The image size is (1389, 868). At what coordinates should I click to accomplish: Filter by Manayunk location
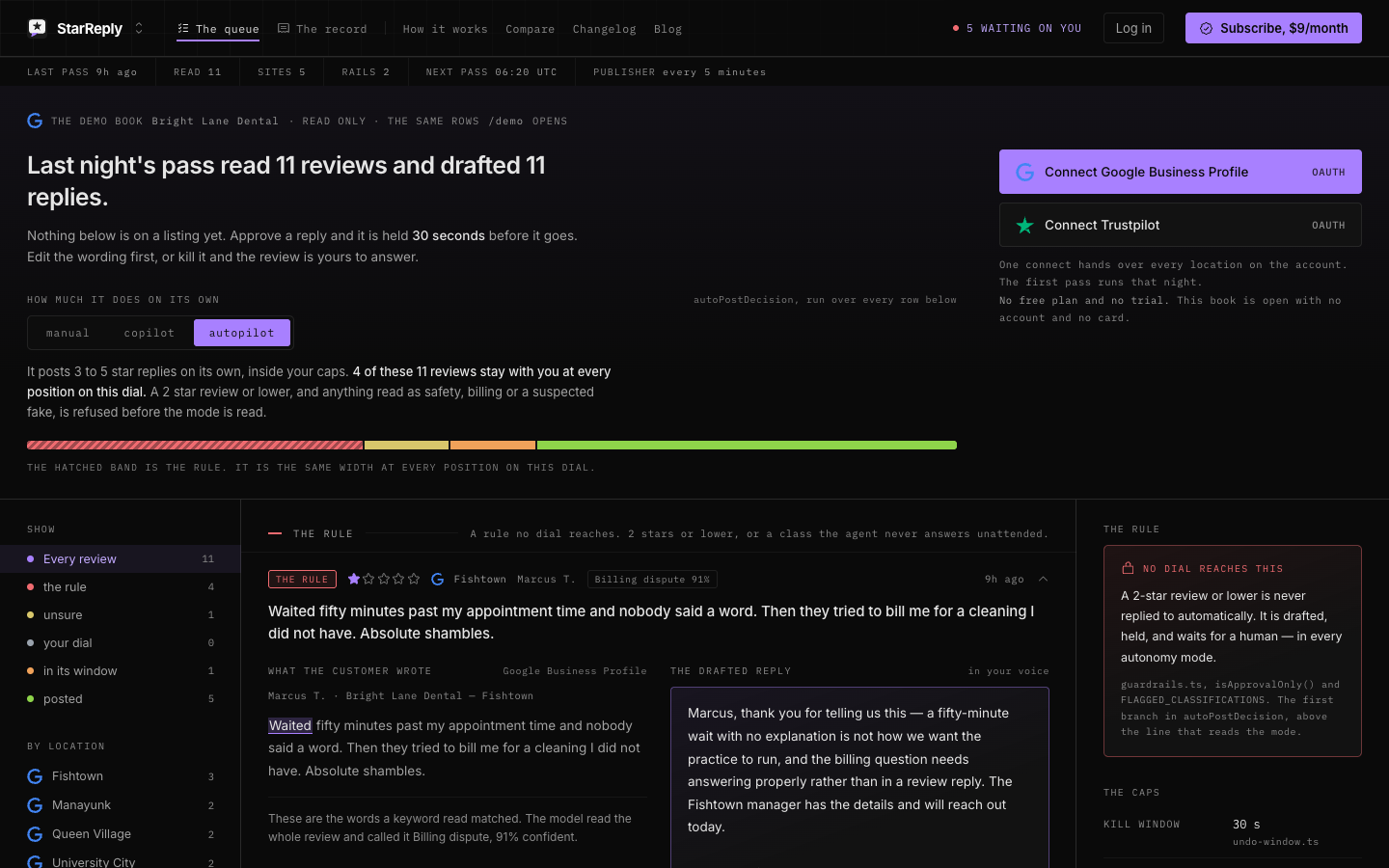pos(120,805)
